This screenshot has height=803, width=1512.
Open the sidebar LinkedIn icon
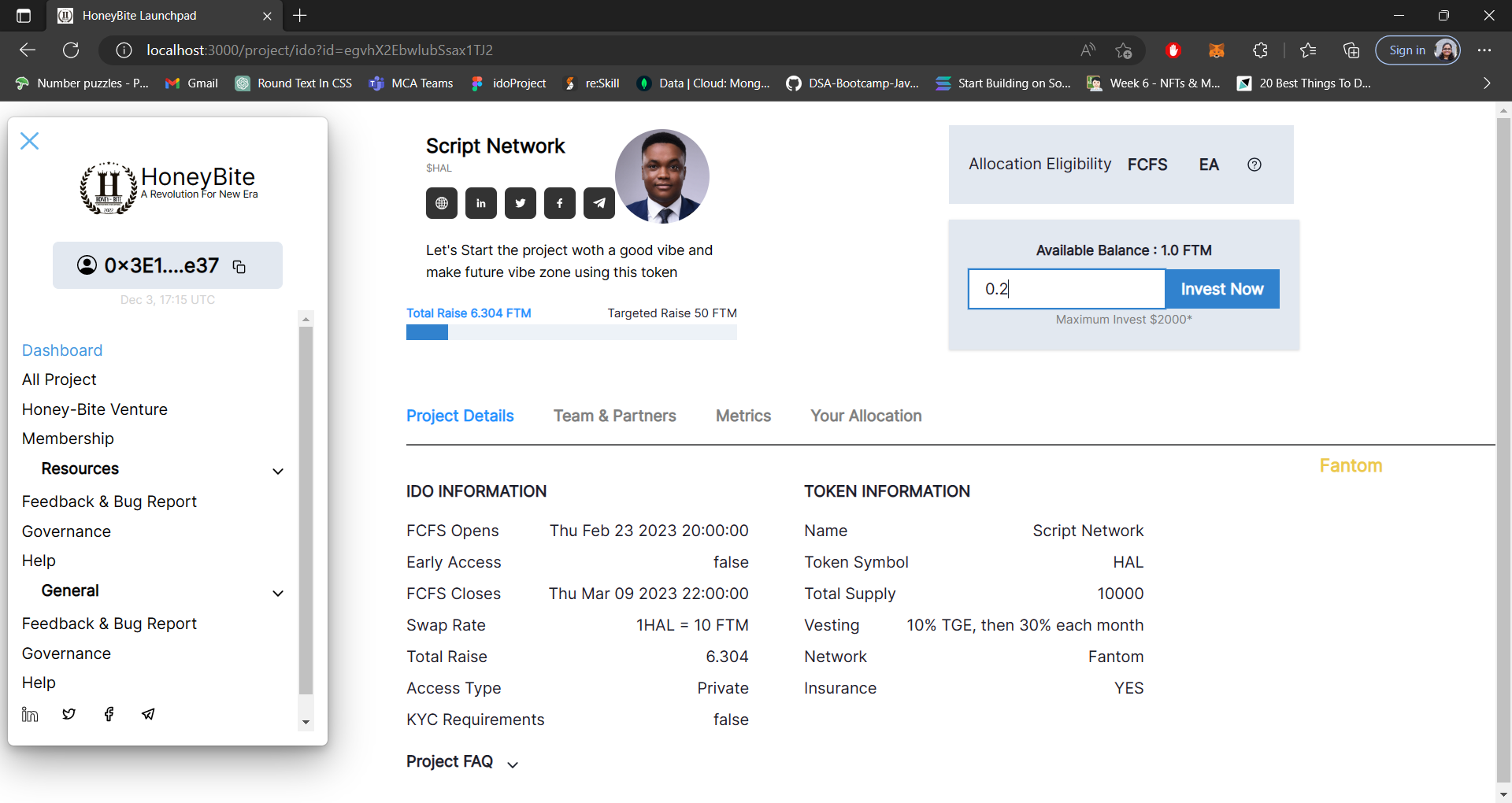pyautogui.click(x=30, y=714)
